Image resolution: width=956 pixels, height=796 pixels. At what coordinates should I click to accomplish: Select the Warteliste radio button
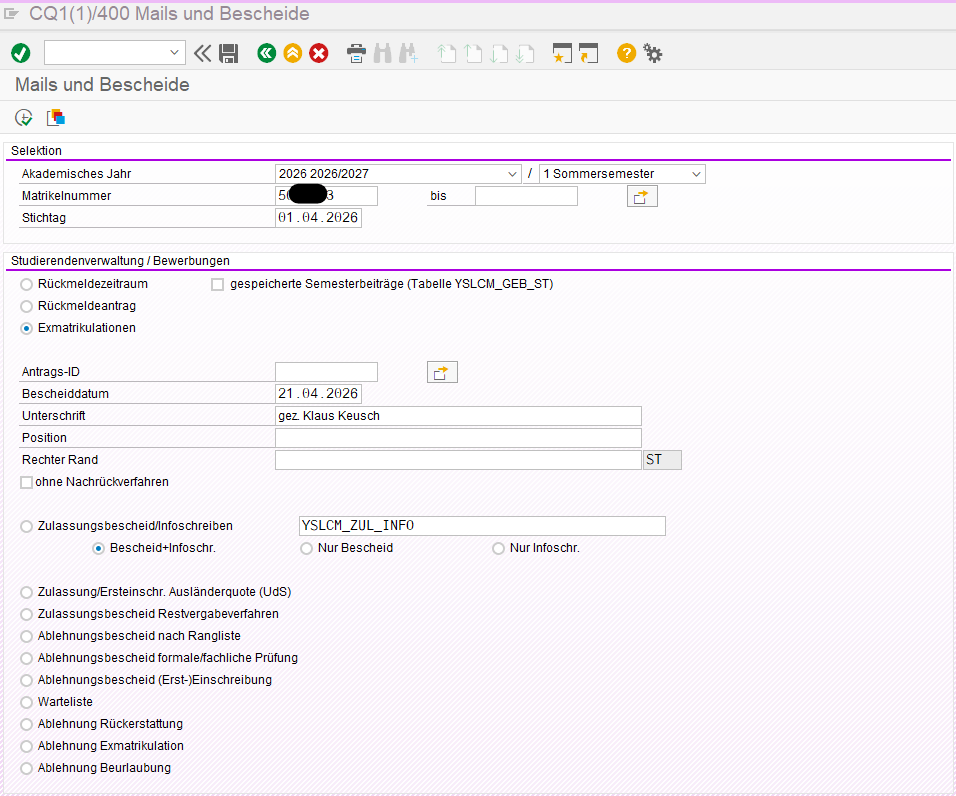click(26, 702)
